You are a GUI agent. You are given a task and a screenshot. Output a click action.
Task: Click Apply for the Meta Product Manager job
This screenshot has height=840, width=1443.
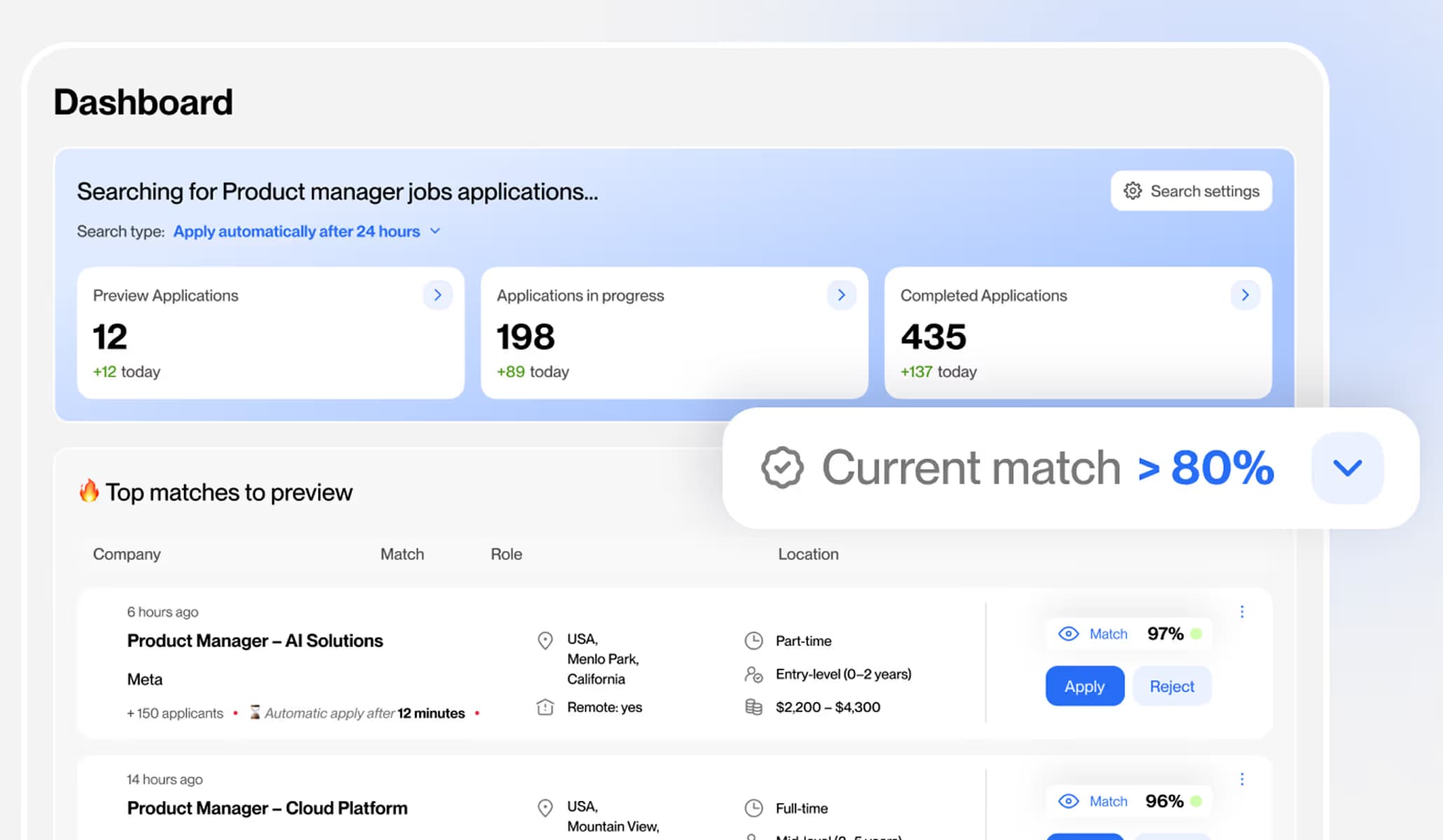tap(1085, 686)
